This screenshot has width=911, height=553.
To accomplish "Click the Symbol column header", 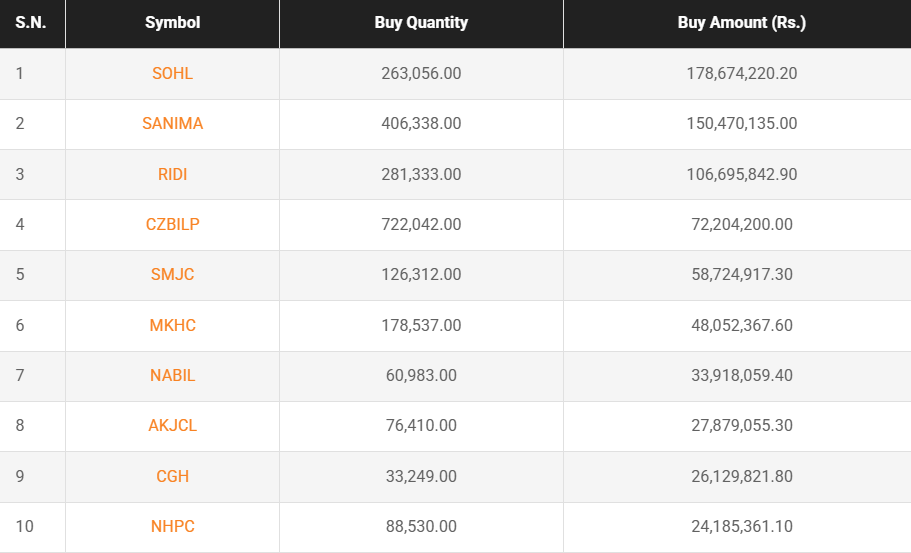I will pyautogui.click(x=172, y=23).
